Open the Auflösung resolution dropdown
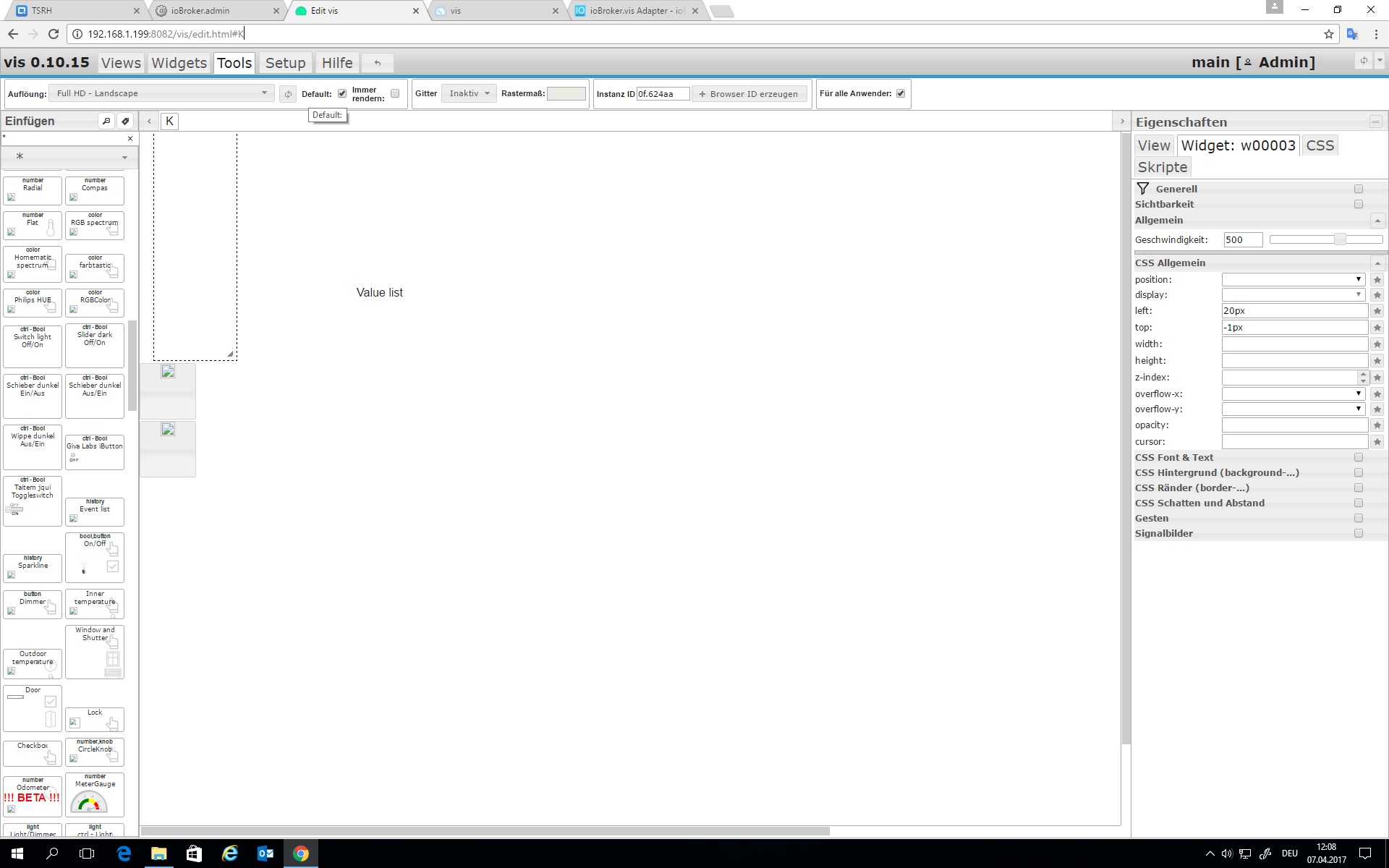Viewport: 1389px width, 868px height. (161, 93)
